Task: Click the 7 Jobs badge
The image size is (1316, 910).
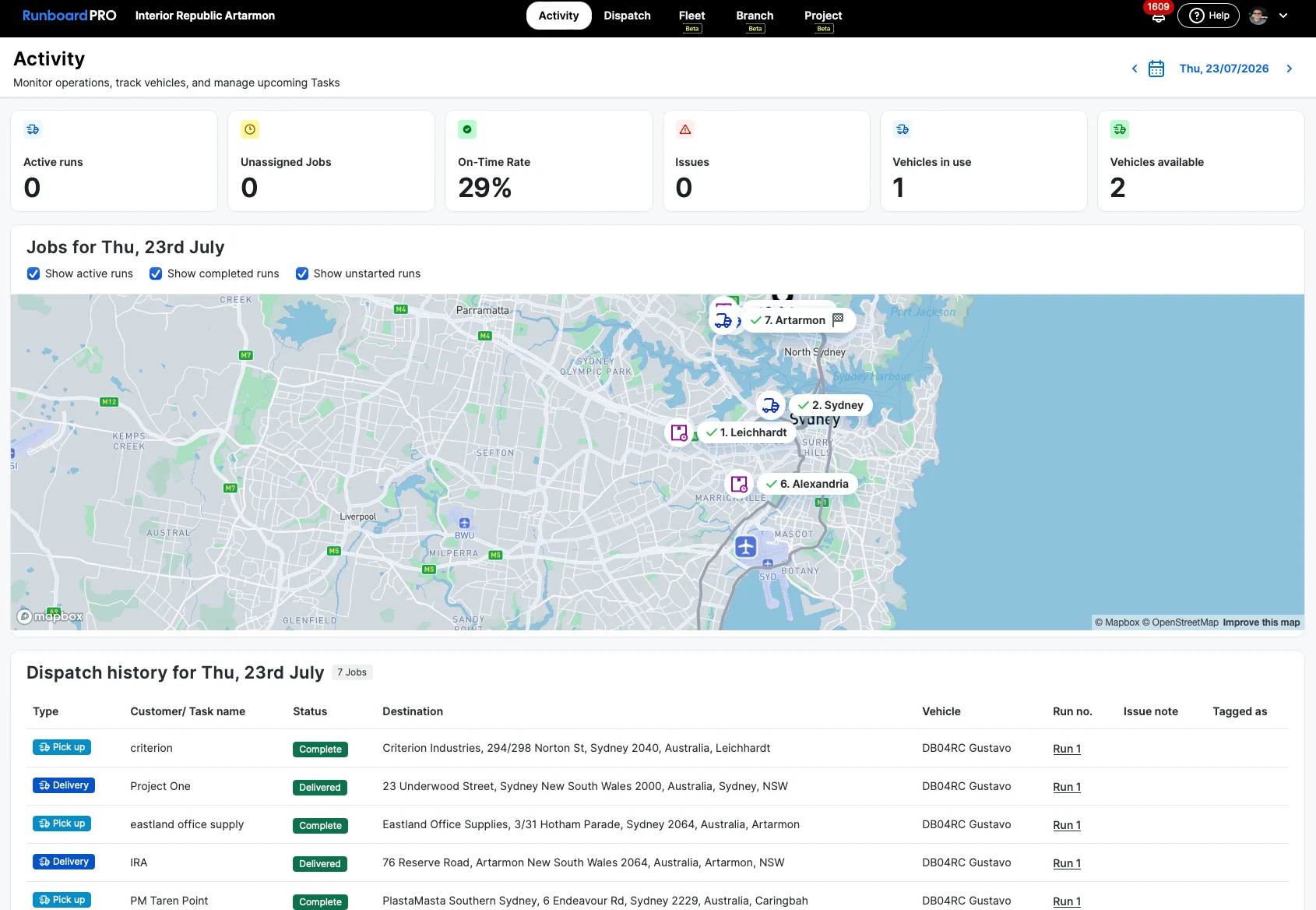Action: (352, 672)
